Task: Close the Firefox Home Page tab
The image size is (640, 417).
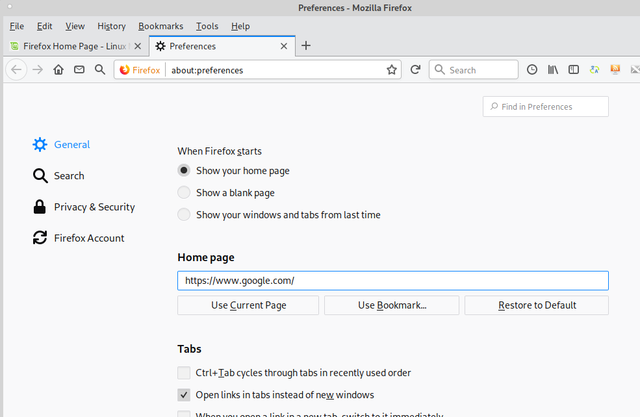Action: click(x=138, y=46)
